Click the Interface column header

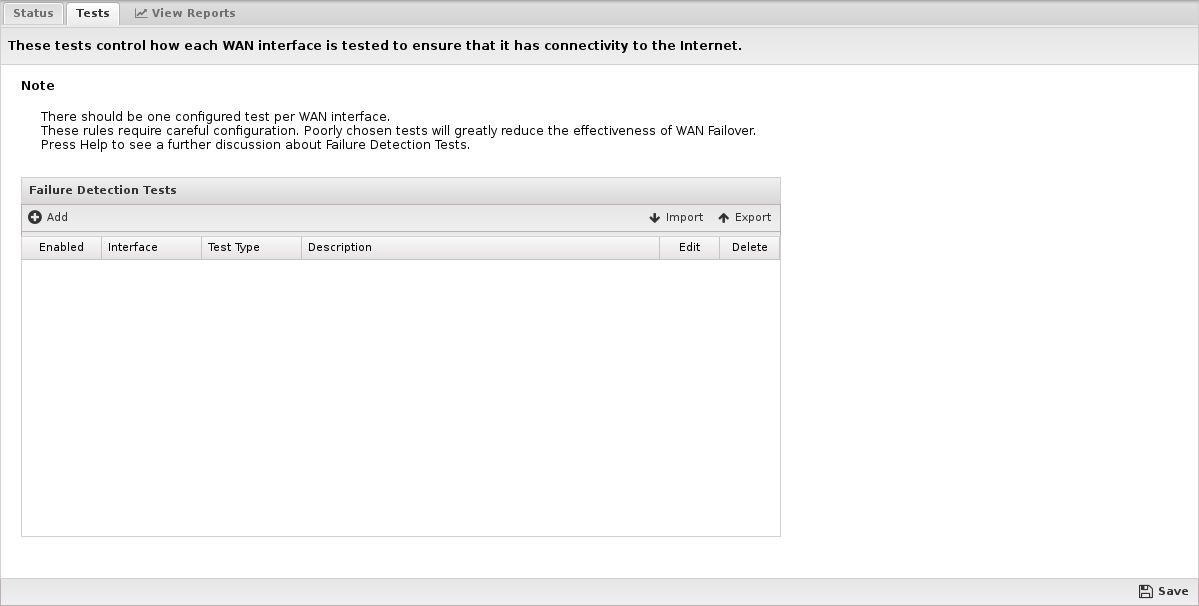tap(151, 248)
